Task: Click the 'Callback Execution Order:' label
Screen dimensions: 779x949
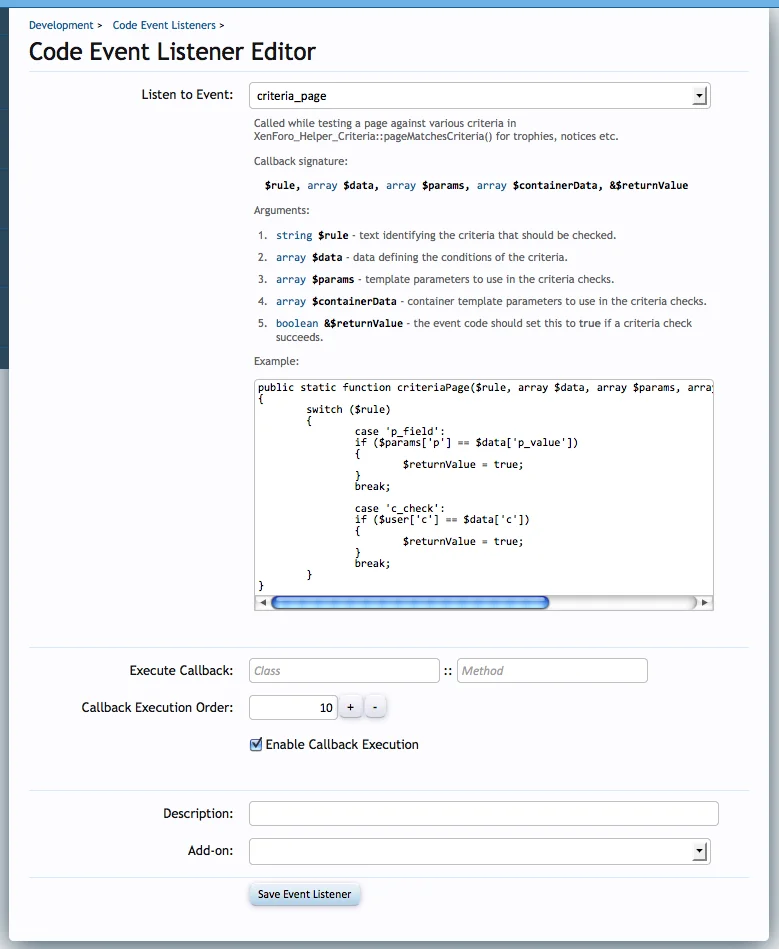Action: pos(157,708)
